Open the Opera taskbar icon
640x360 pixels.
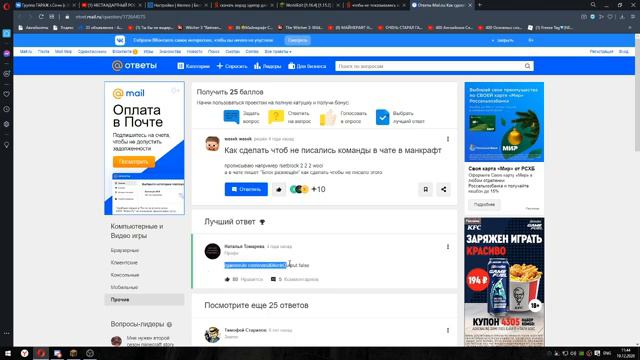pos(41,353)
